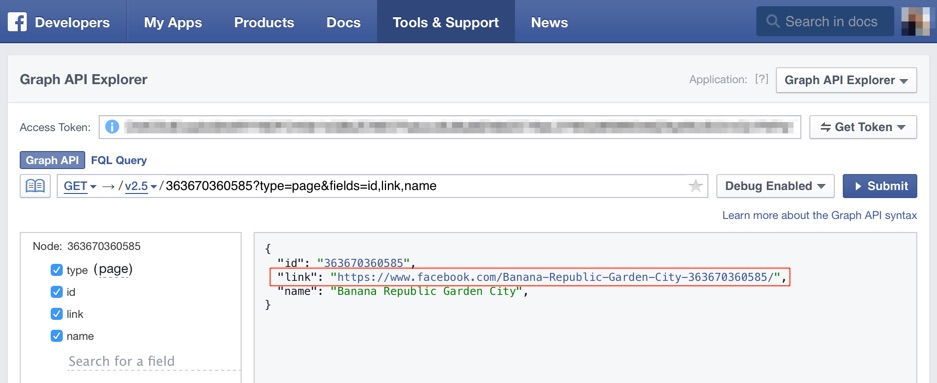
Task: Open the Debug Enabled dropdown
Action: coord(775,186)
